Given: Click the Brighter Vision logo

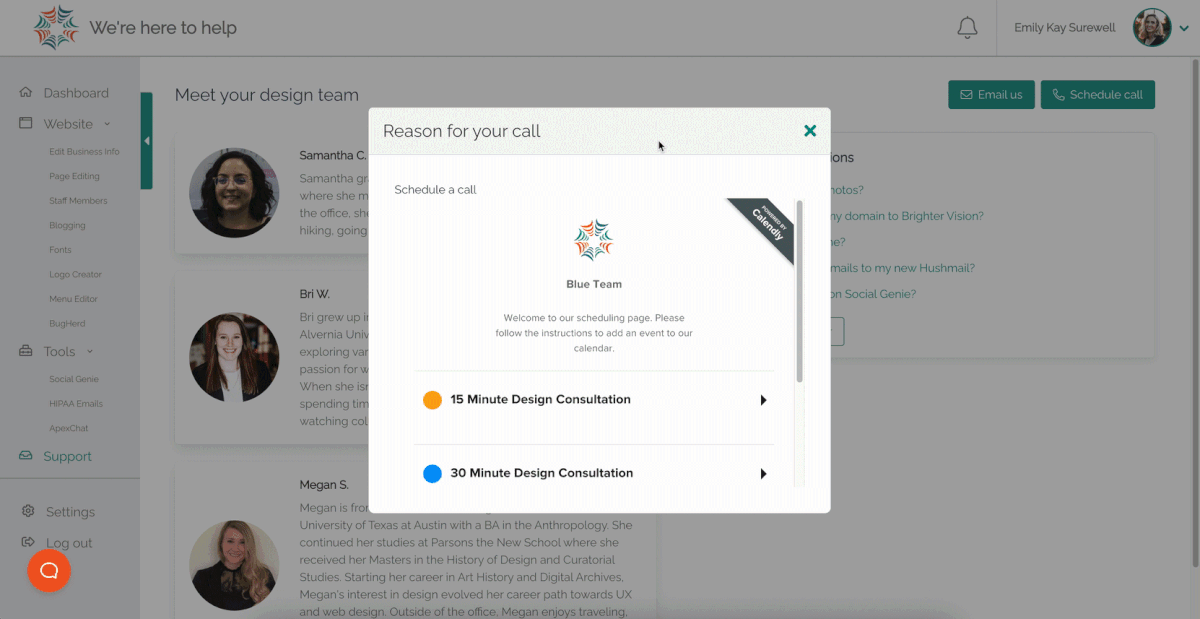Looking at the screenshot, I should click(55, 25).
